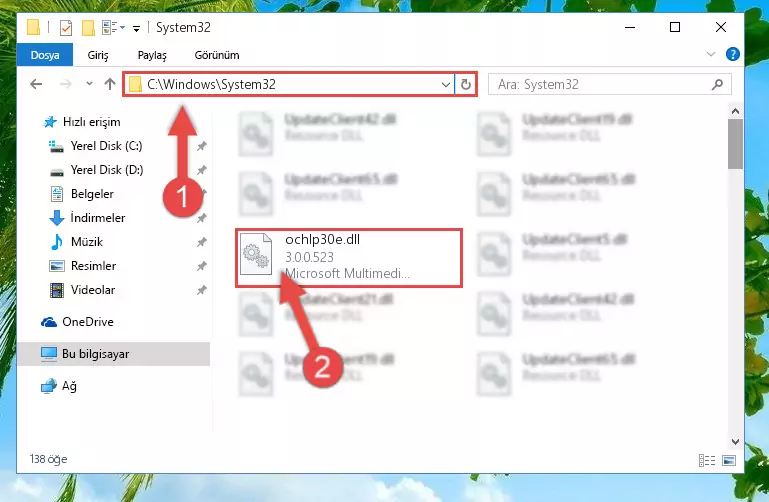This screenshot has width=769, height=502.
Task: Open the Dosya file menu tab
Action: (45, 55)
